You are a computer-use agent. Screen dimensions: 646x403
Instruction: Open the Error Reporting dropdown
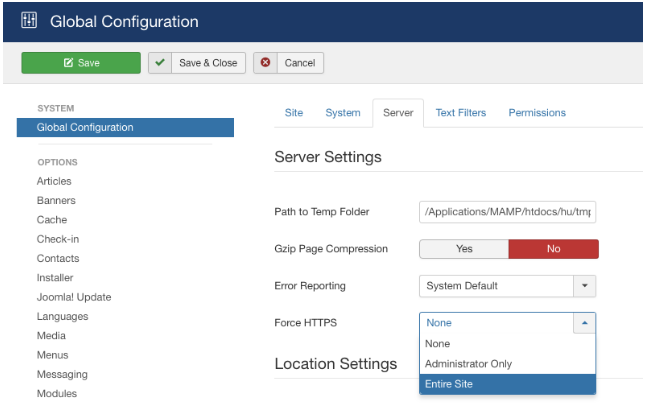(x=507, y=286)
